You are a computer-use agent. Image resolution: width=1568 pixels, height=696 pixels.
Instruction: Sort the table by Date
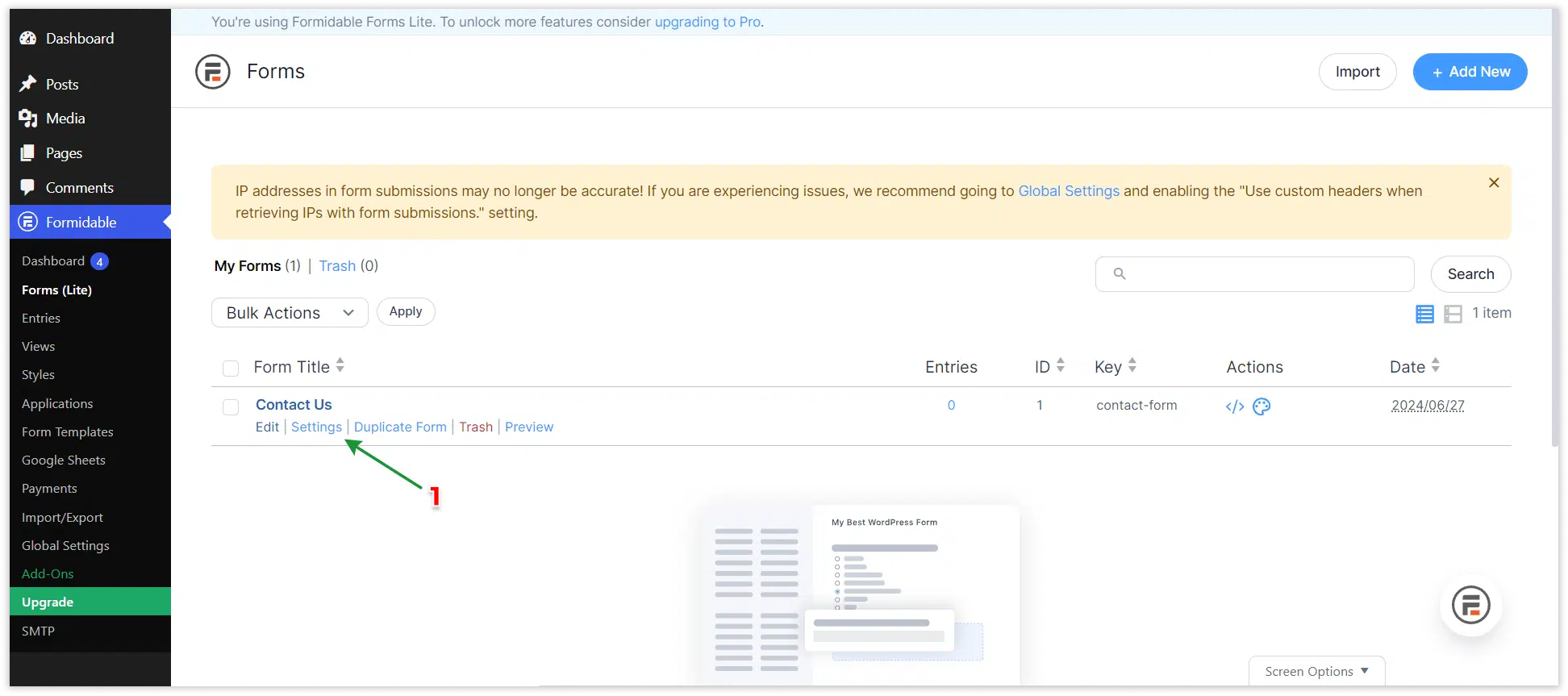click(1407, 367)
